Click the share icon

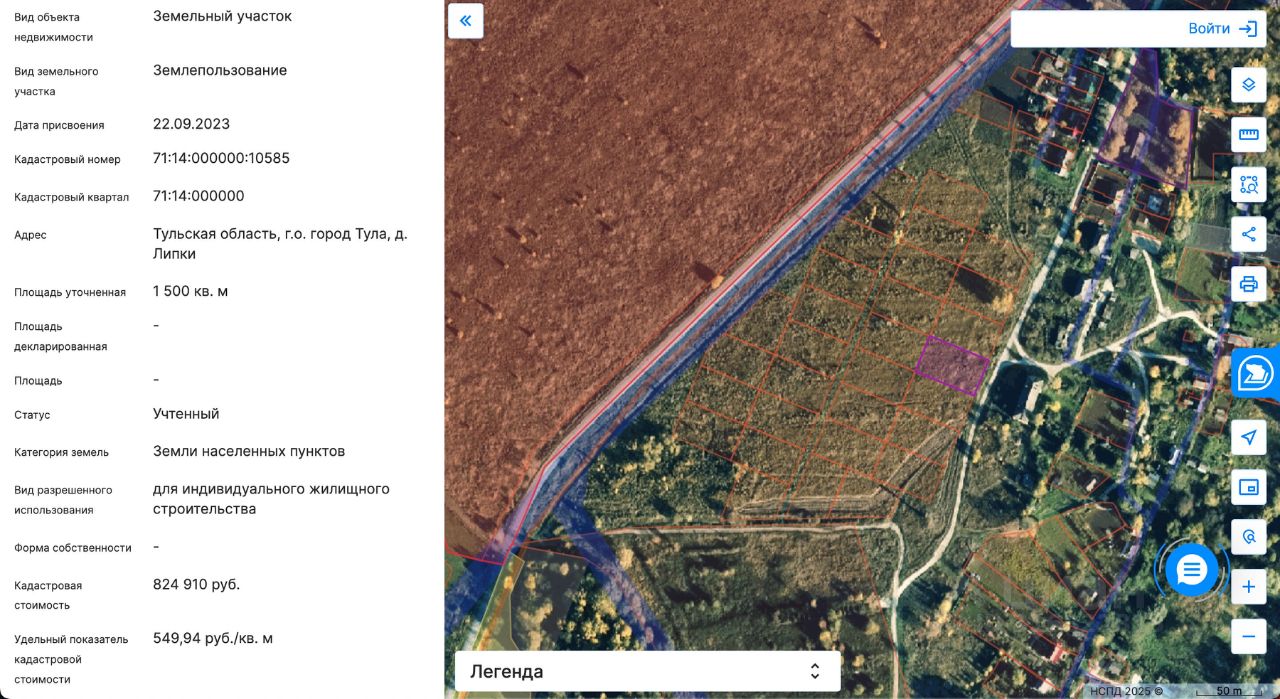click(1248, 235)
